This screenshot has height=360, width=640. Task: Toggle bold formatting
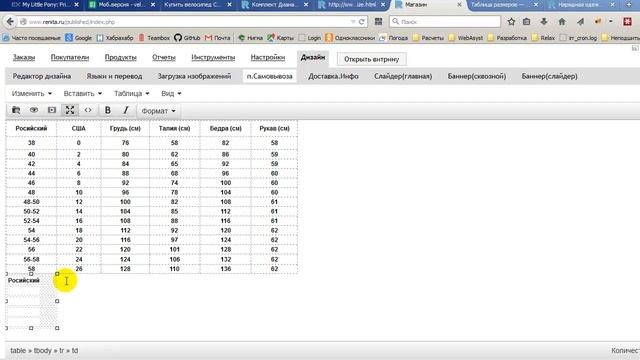pyautogui.click(x=108, y=110)
